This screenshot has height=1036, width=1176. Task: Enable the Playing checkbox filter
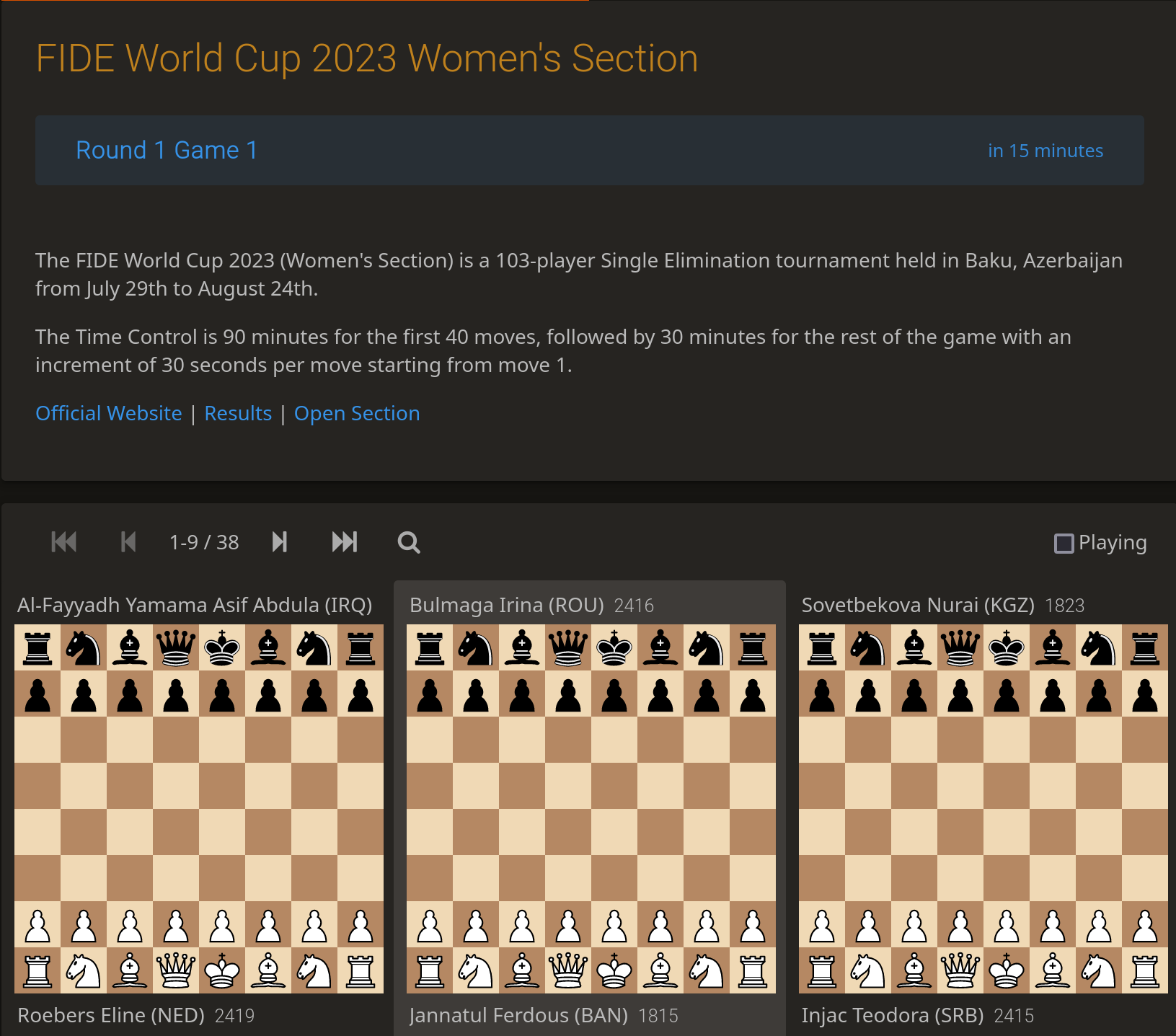pyautogui.click(x=1064, y=543)
